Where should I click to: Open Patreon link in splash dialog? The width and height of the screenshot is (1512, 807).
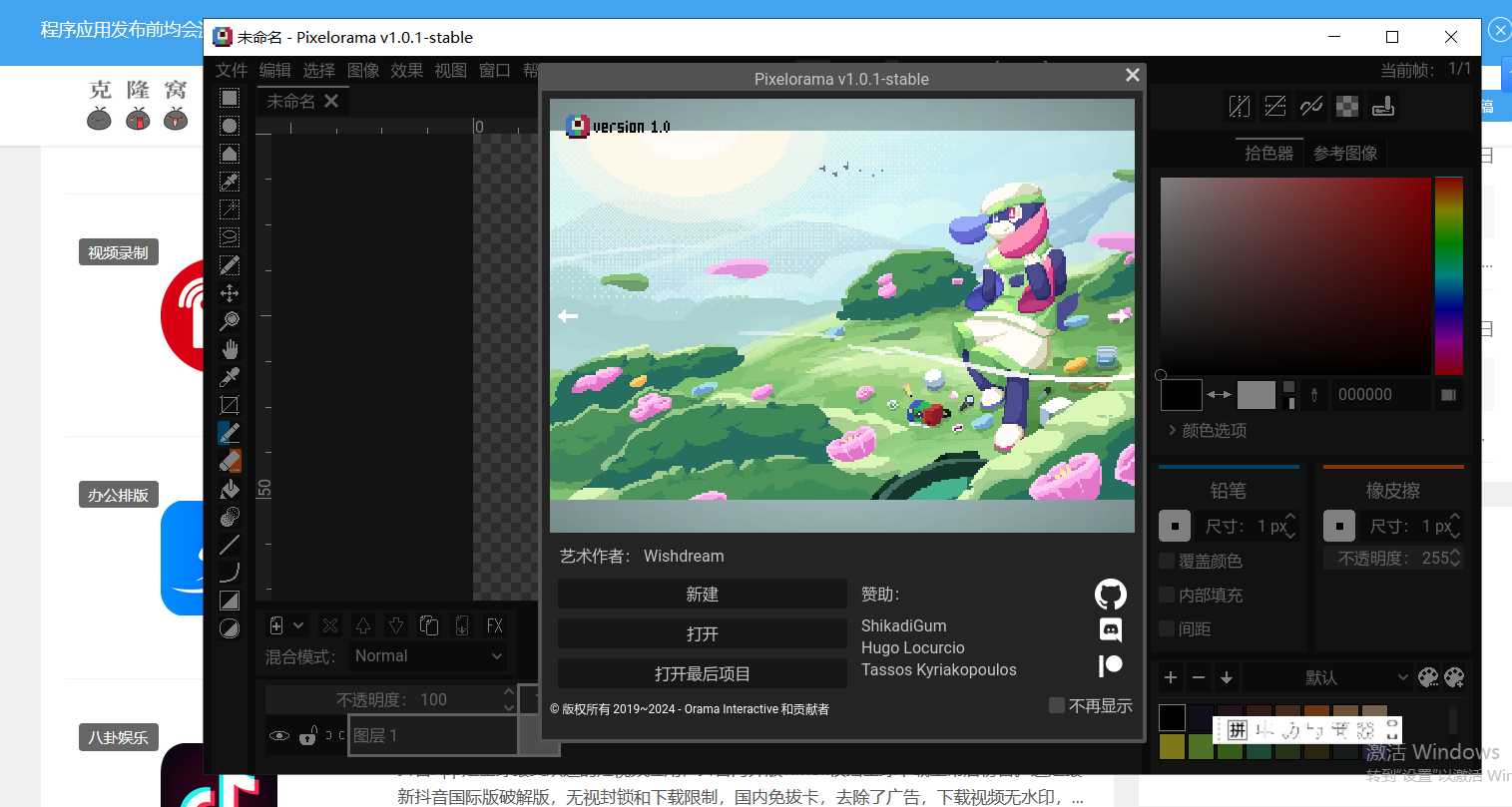[x=1111, y=665]
